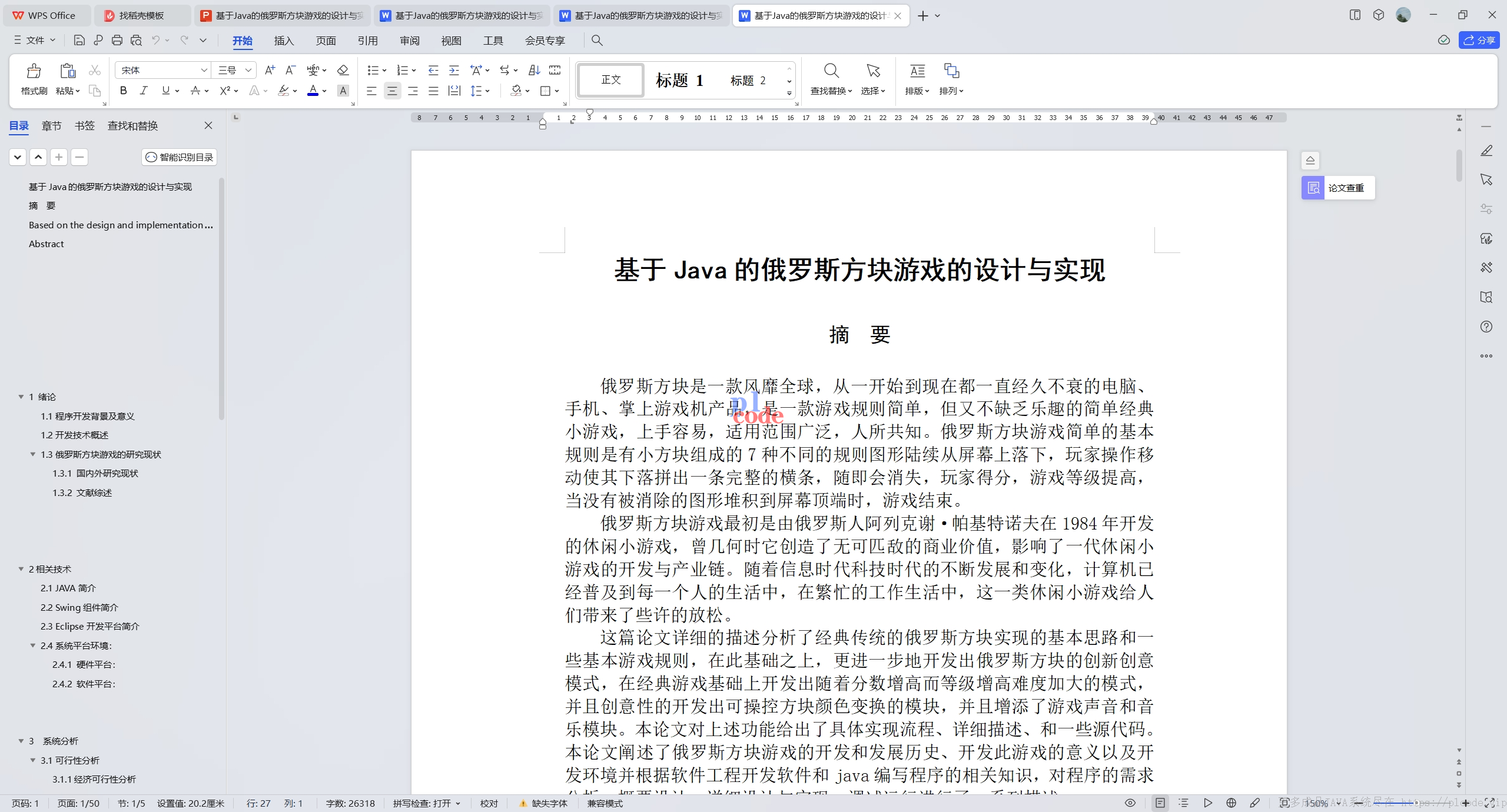Collapse the 2 相关技术 outline node

pyautogui.click(x=21, y=569)
